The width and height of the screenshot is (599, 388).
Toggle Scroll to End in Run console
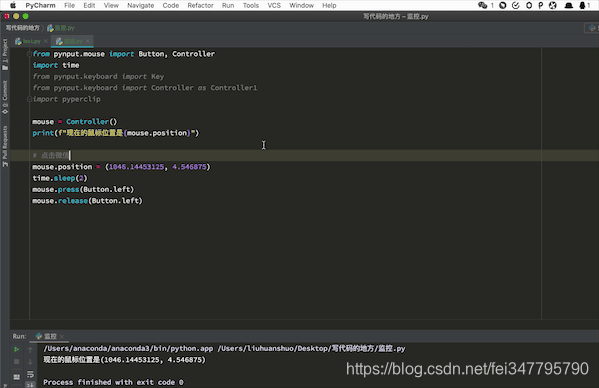30,385
